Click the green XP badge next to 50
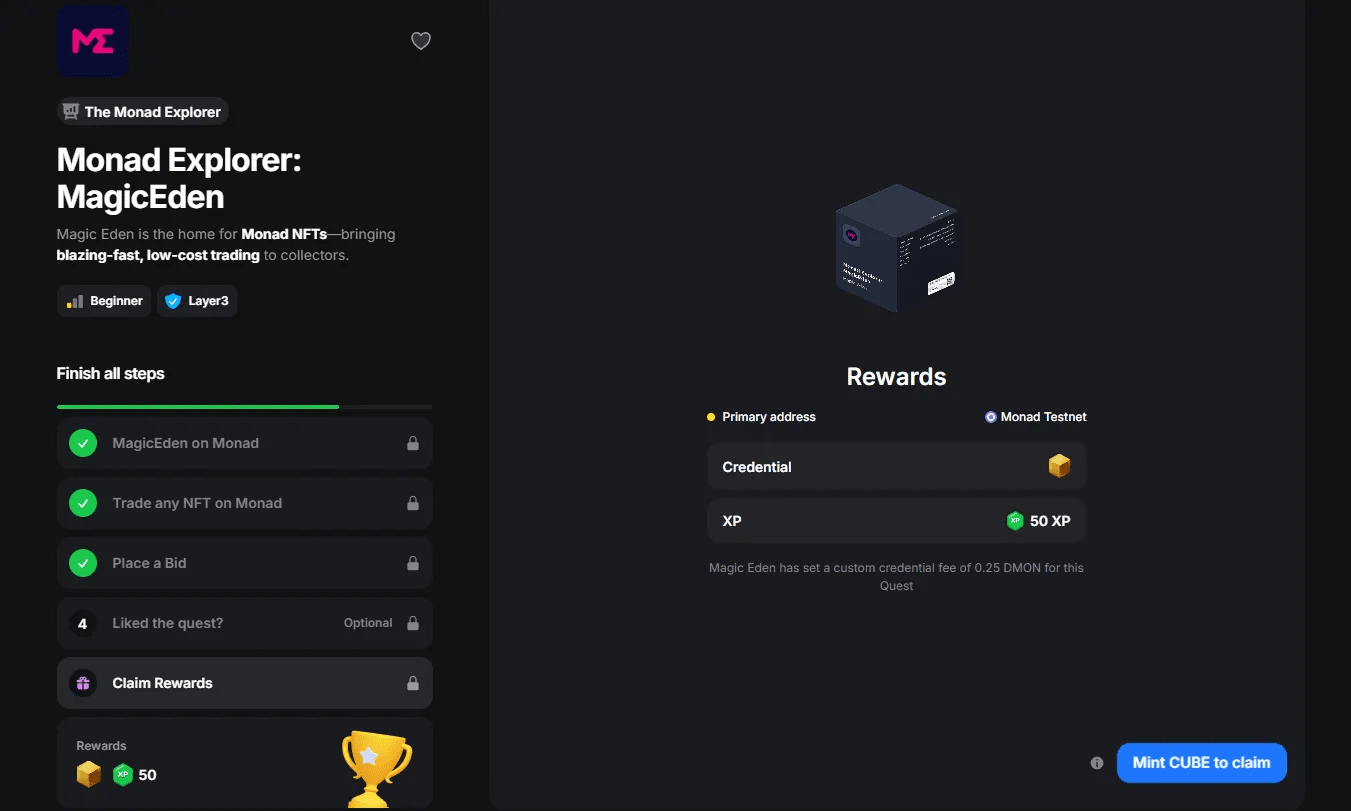This screenshot has height=811, width=1351. pos(123,774)
